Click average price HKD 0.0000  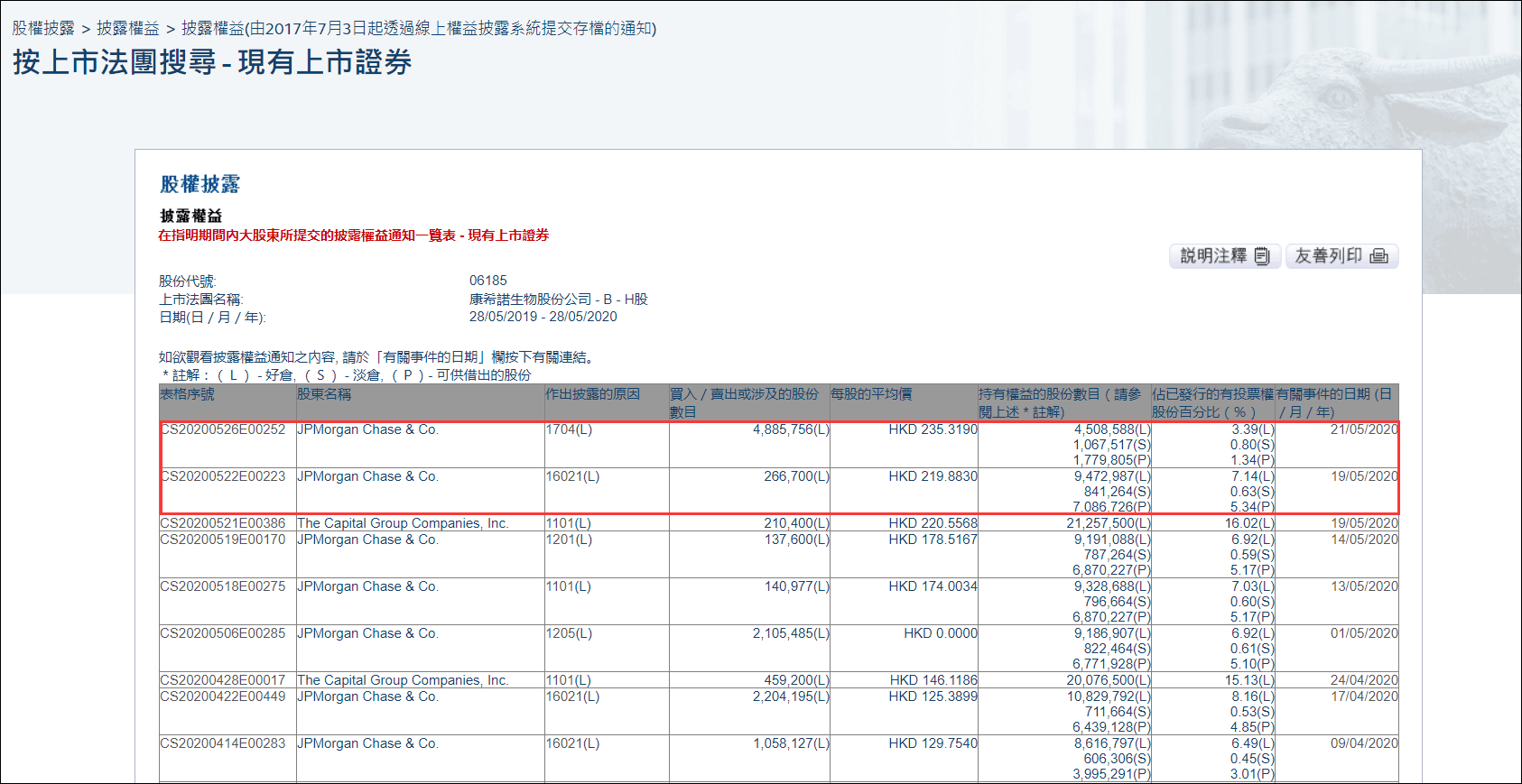click(941, 633)
